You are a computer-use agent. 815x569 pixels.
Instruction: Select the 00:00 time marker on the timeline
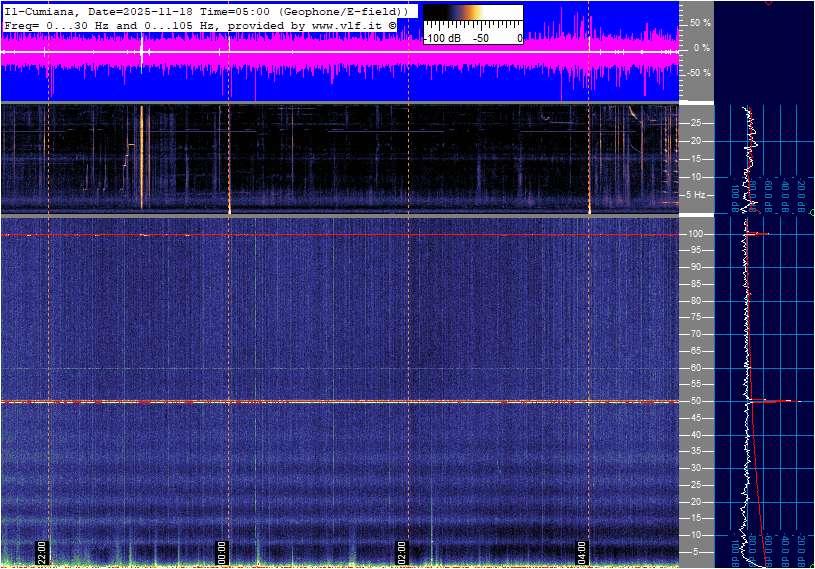point(222,552)
